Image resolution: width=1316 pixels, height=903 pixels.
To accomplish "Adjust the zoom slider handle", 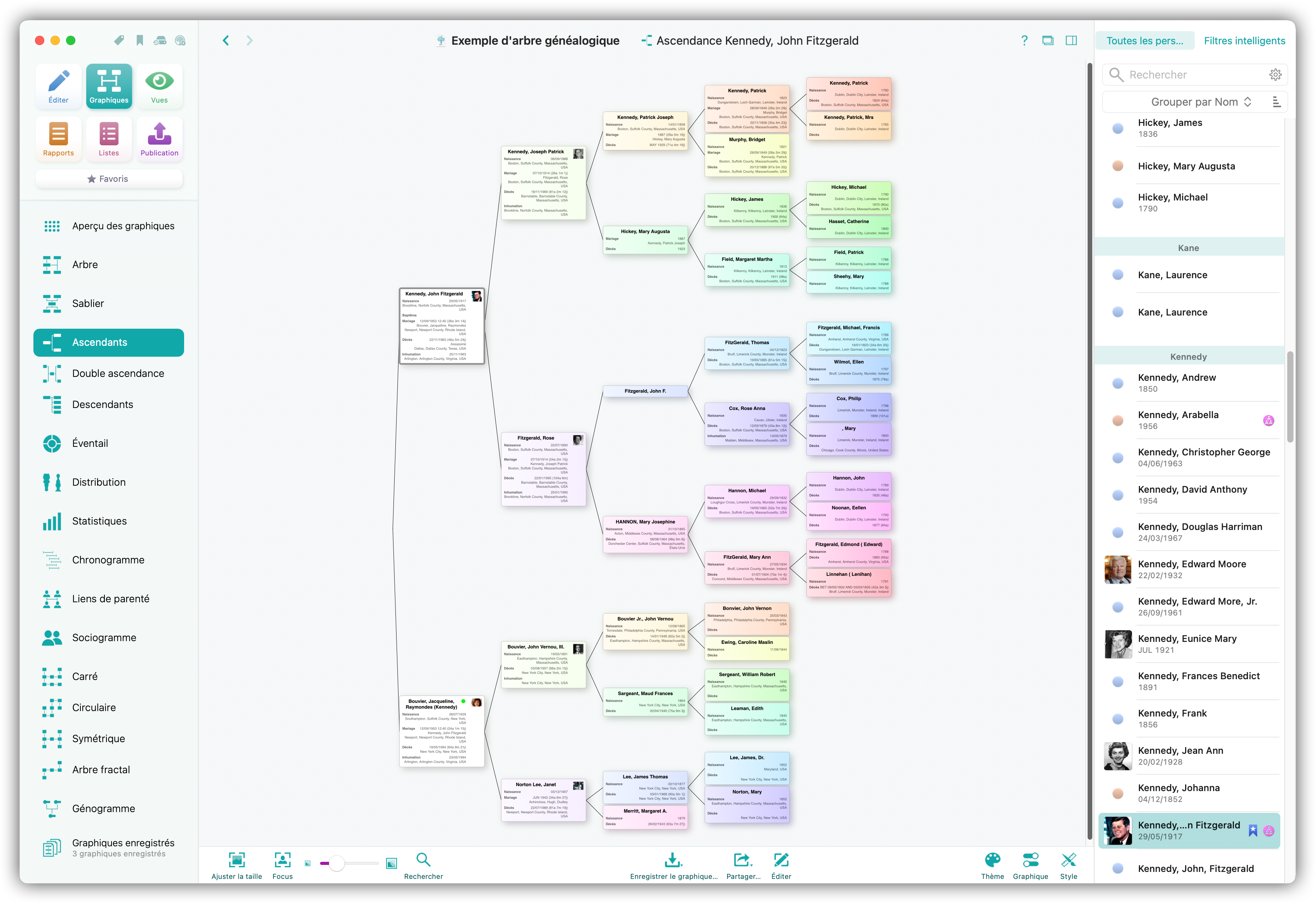I will click(x=336, y=863).
